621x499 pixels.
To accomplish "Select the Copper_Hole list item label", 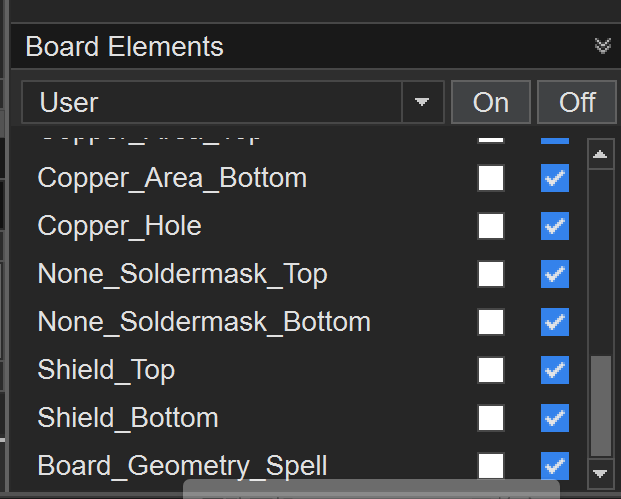I will point(119,226).
